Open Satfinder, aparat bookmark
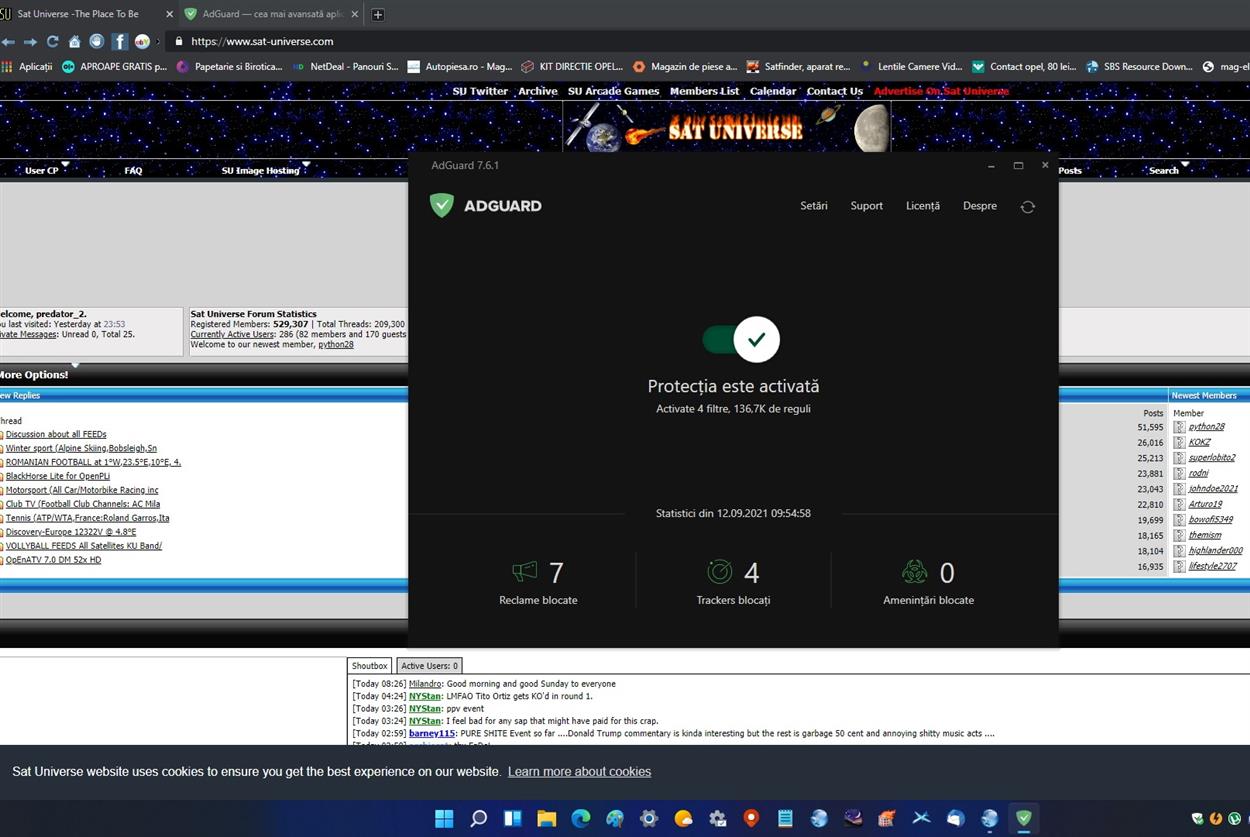1250x837 pixels. 798,67
